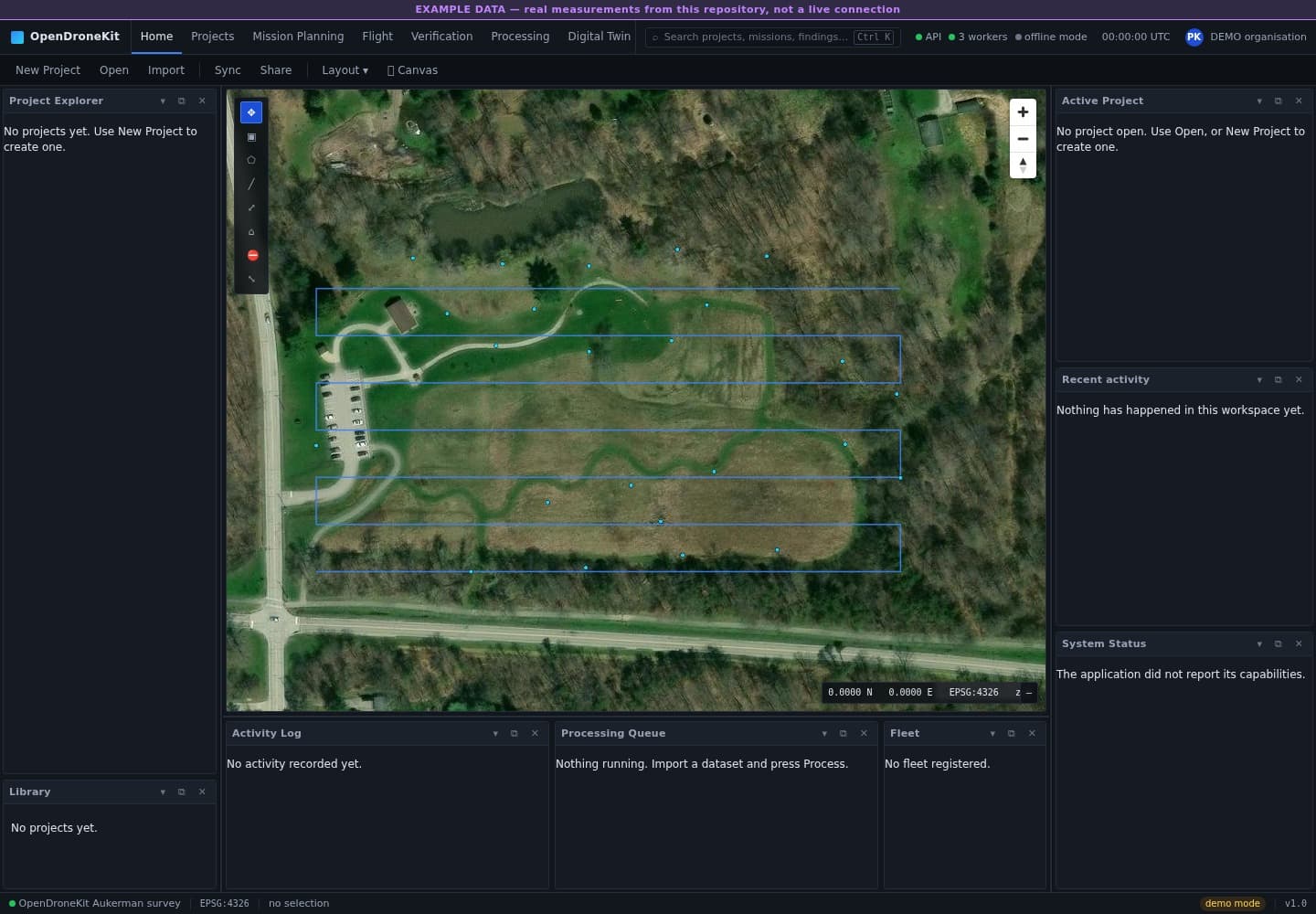Expand the Recent activity panel menu arrow
This screenshot has width=1316, height=914.
click(x=1259, y=379)
